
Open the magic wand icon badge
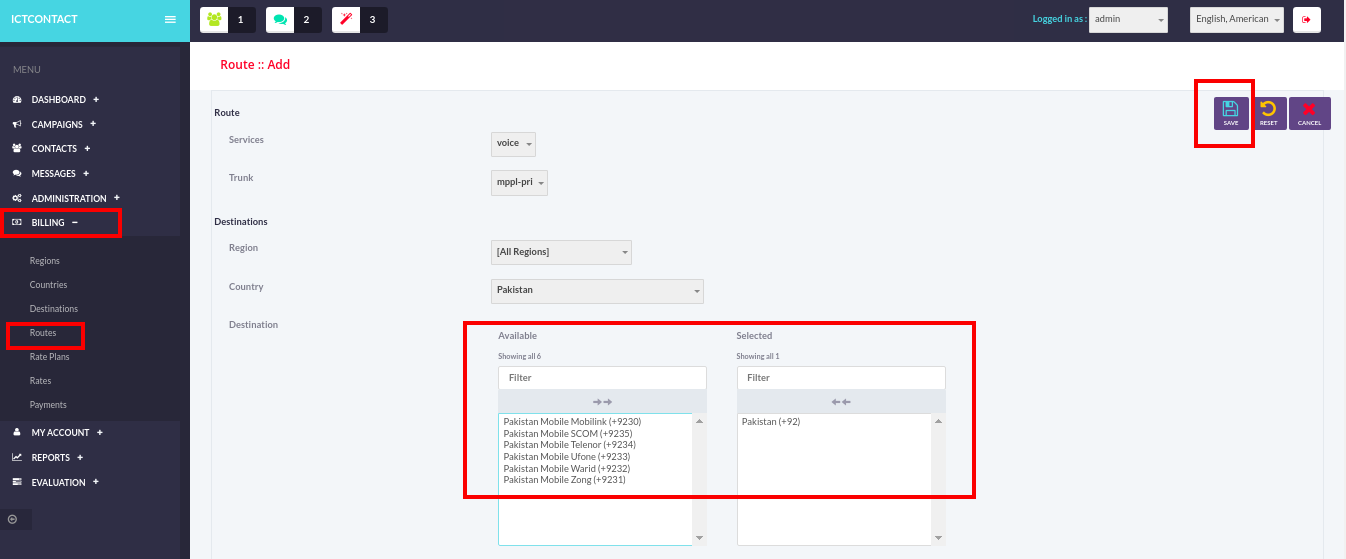point(346,19)
